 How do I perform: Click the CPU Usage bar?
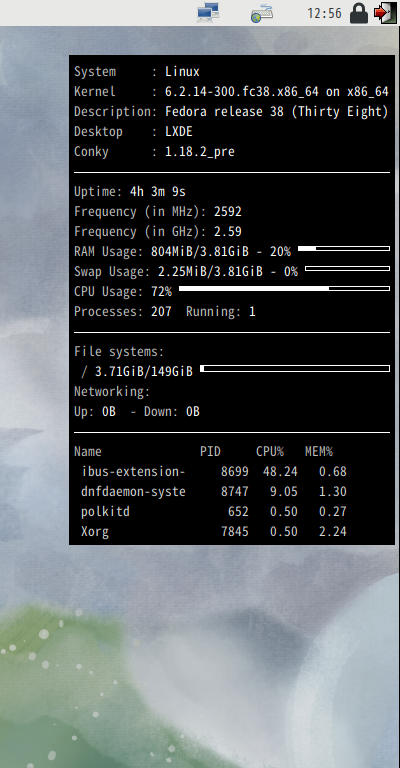284,288
